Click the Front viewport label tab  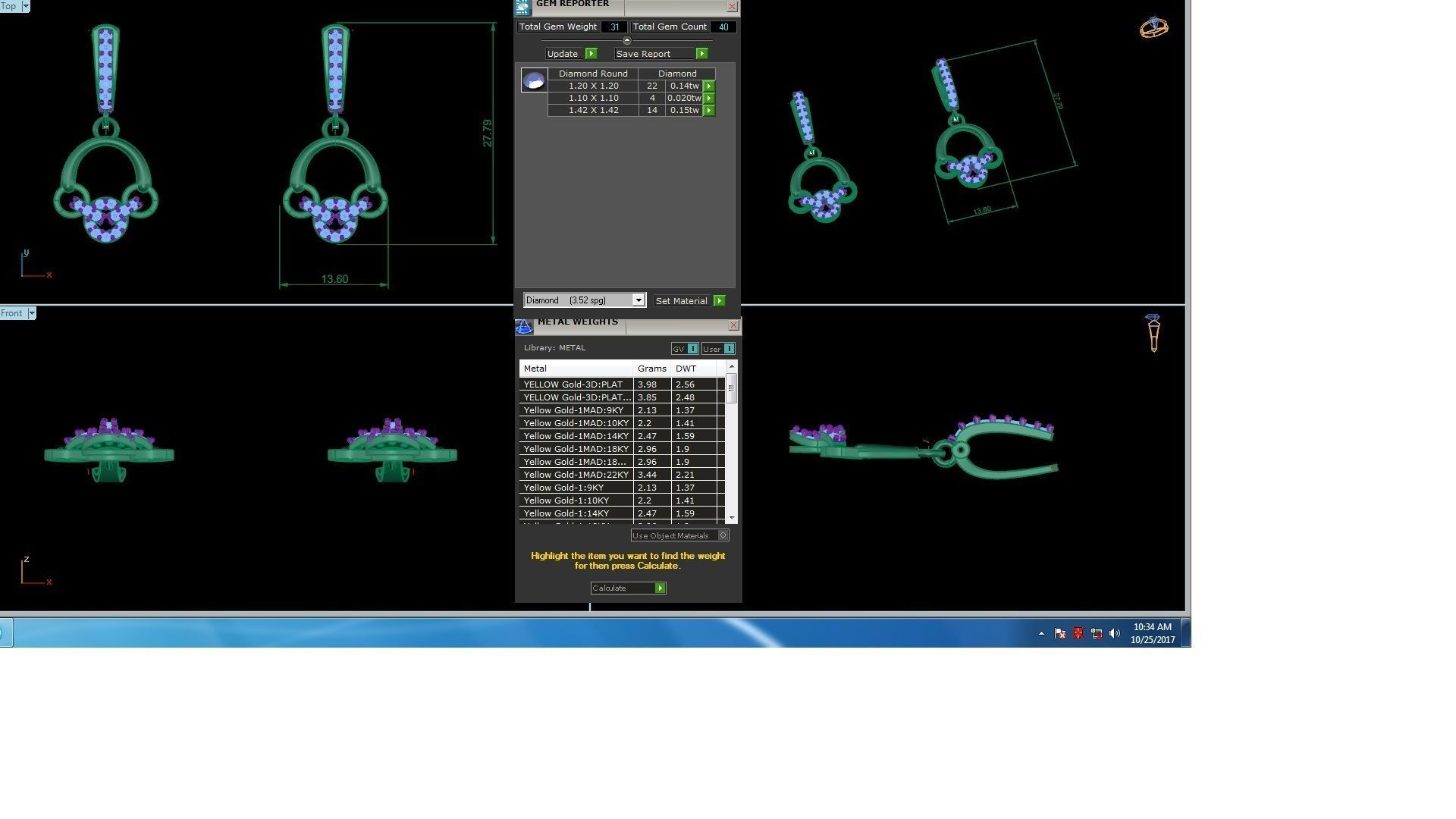(x=12, y=313)
